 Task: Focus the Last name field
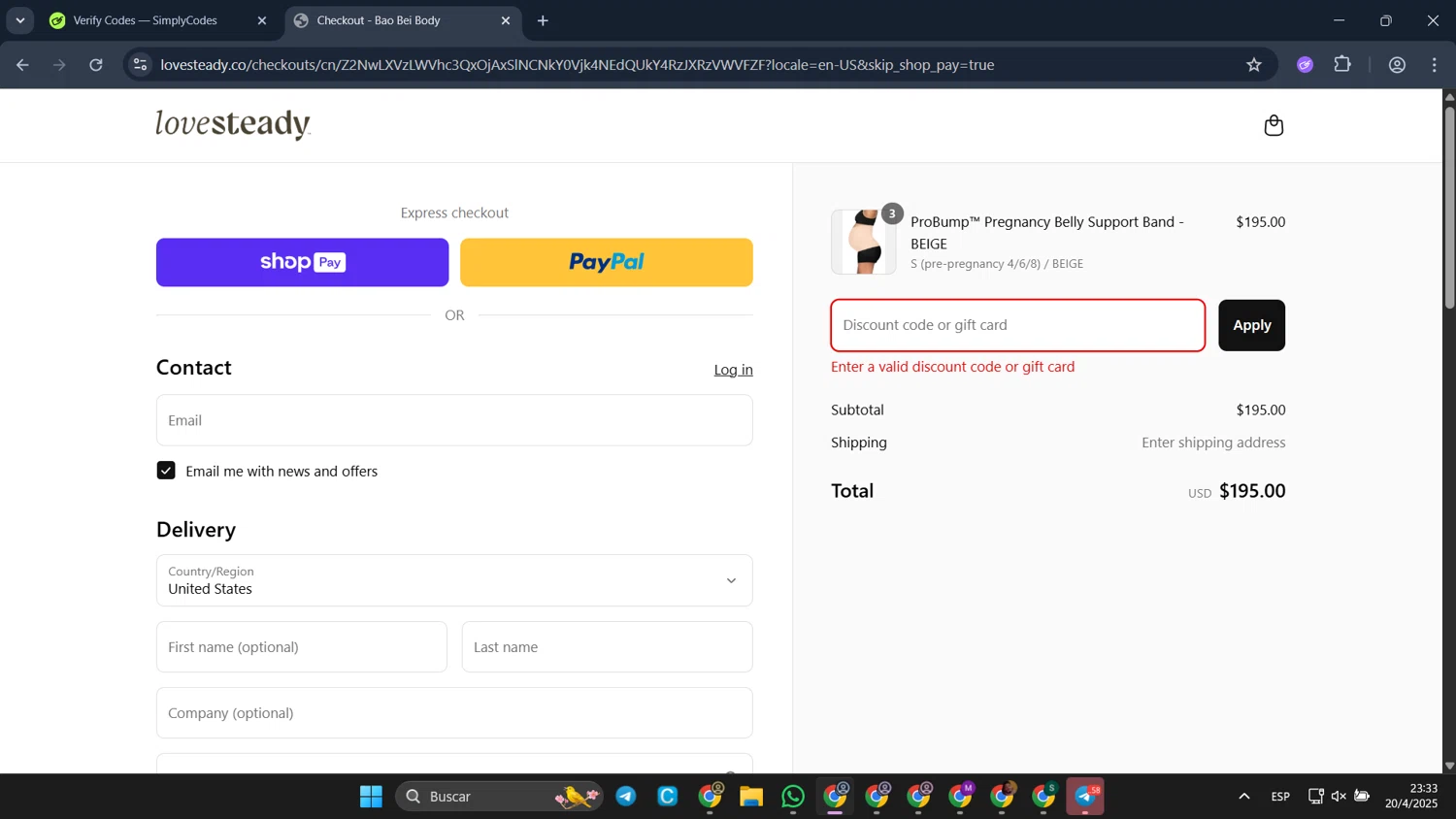point(608,647)
